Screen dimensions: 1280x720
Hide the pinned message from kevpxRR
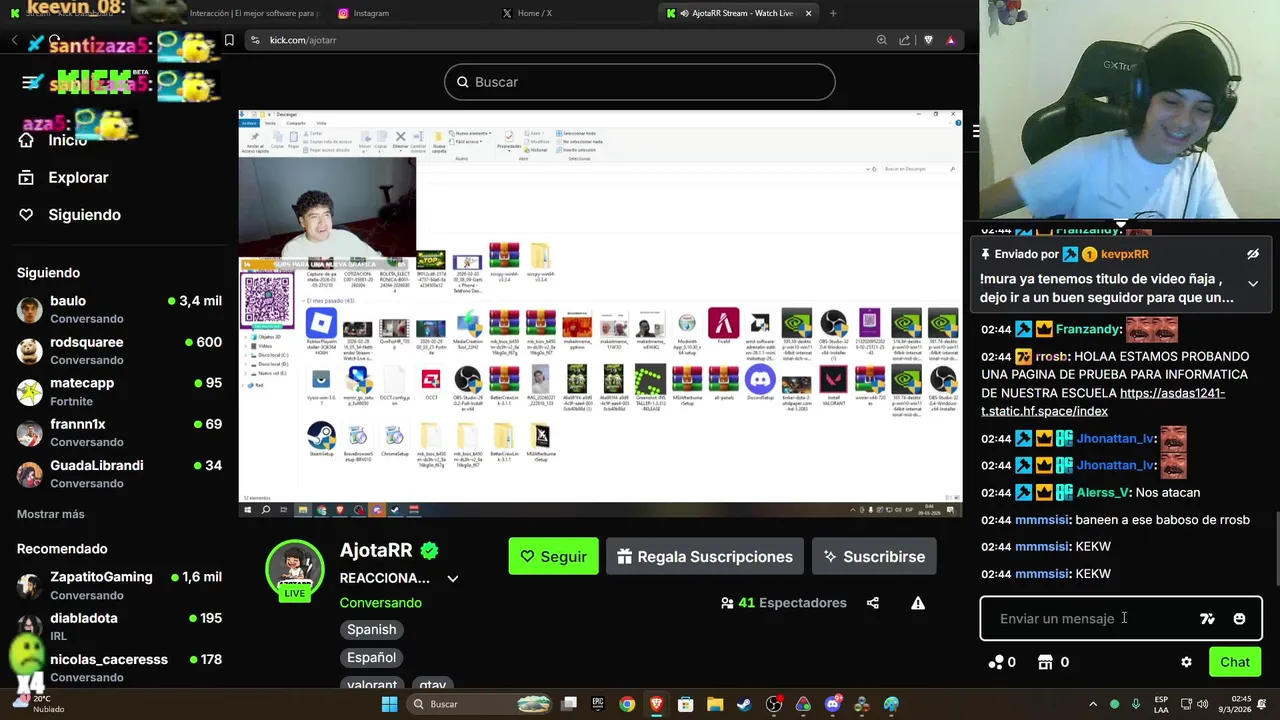click(1253, 254)
